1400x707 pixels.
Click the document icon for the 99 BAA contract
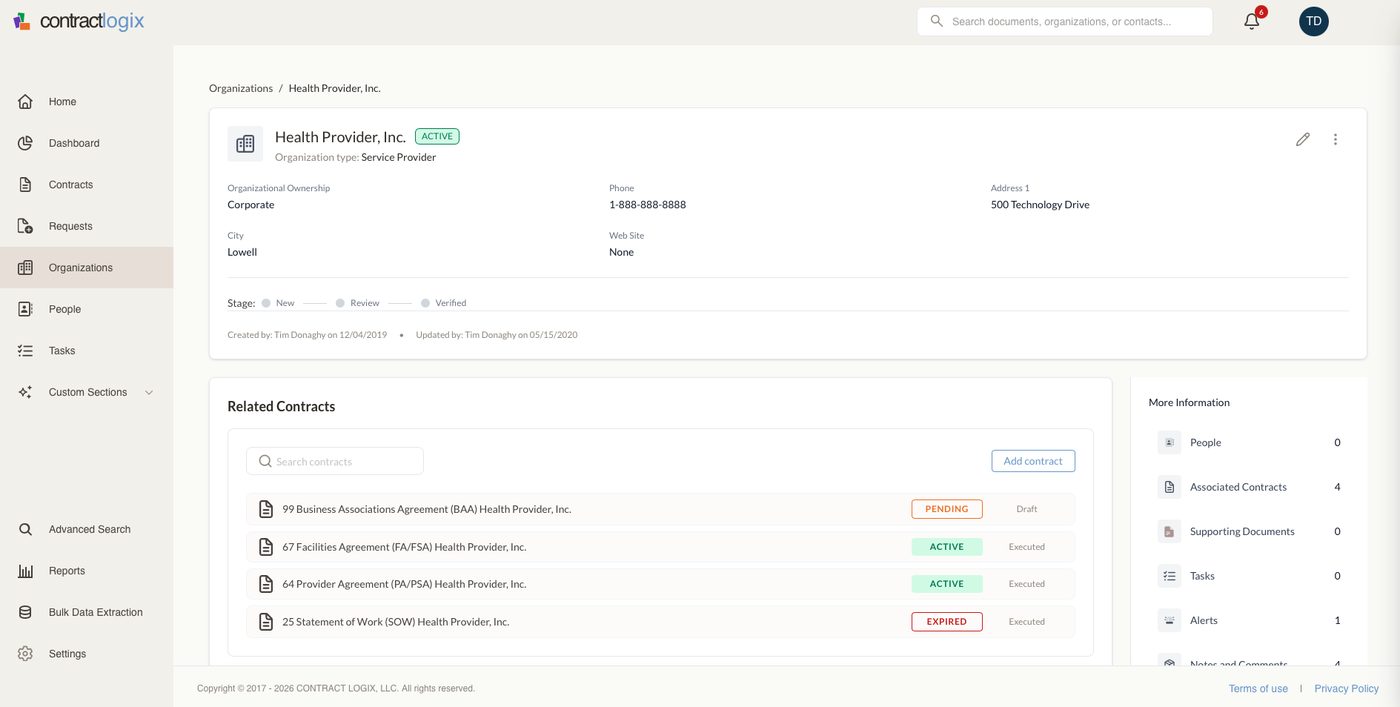tap(266, 509)
